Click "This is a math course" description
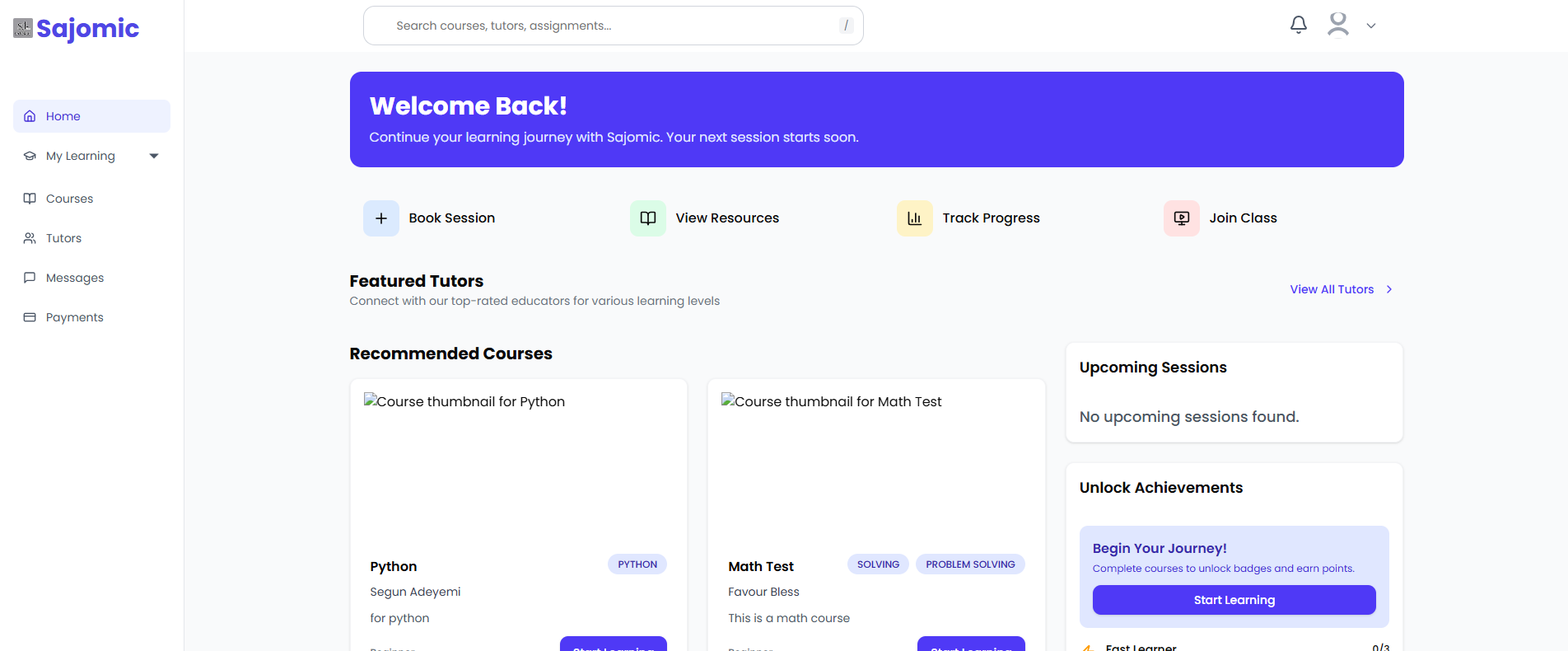 pos(789,618)
